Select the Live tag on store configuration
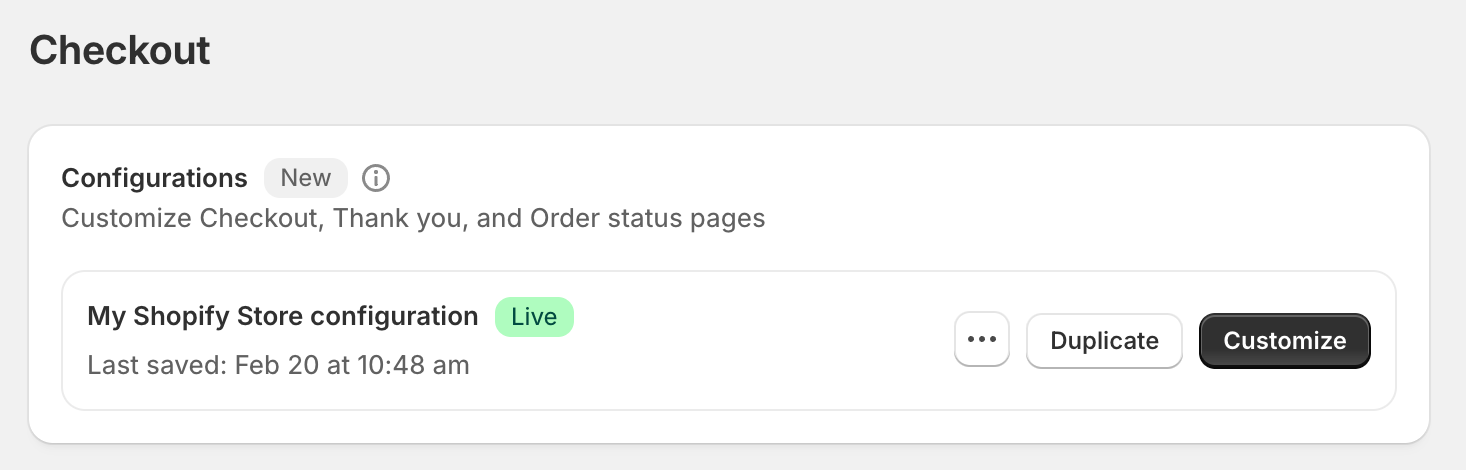The image size is (1466, 470). (534, 317)
